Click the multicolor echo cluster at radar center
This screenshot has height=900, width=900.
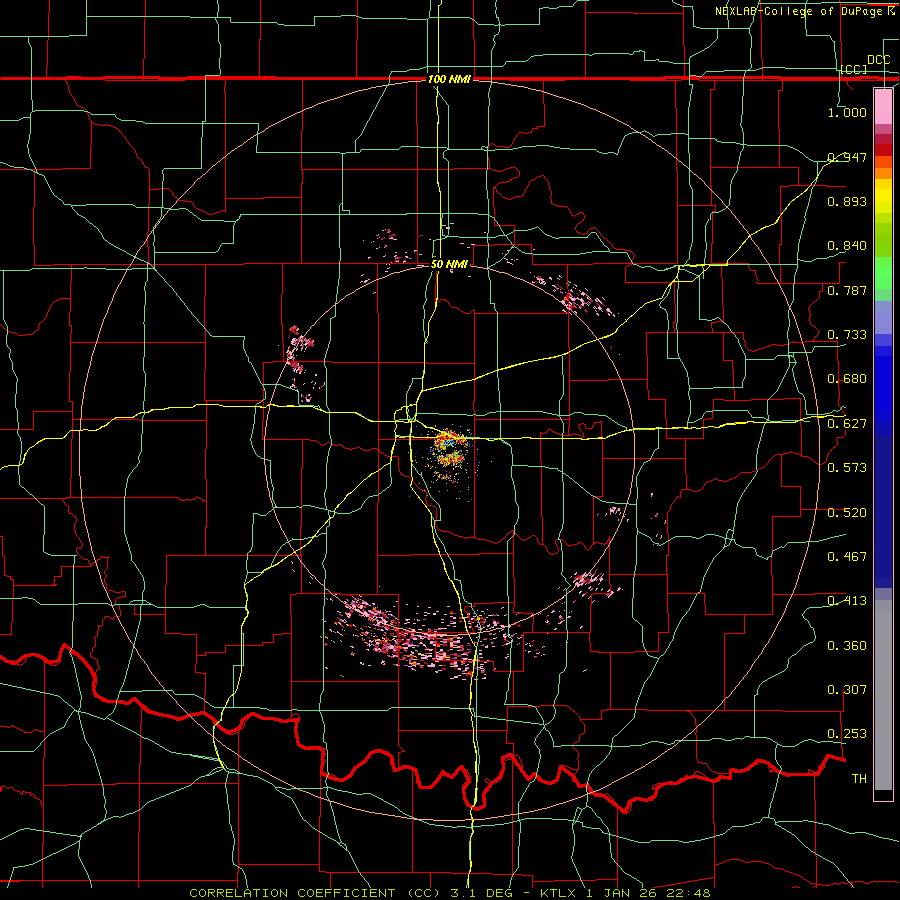tap(449, 453)
